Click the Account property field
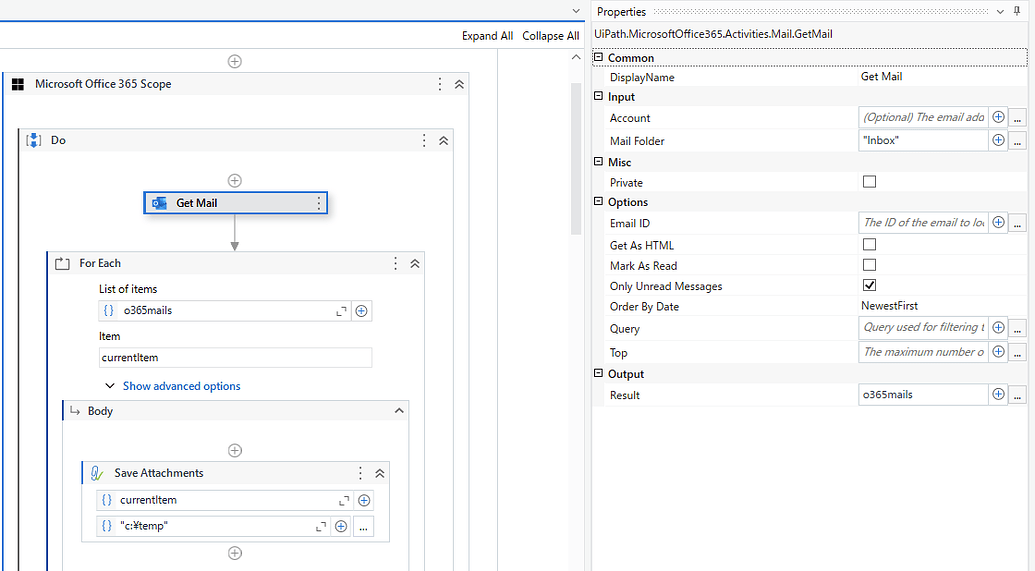 pos(923,118)
